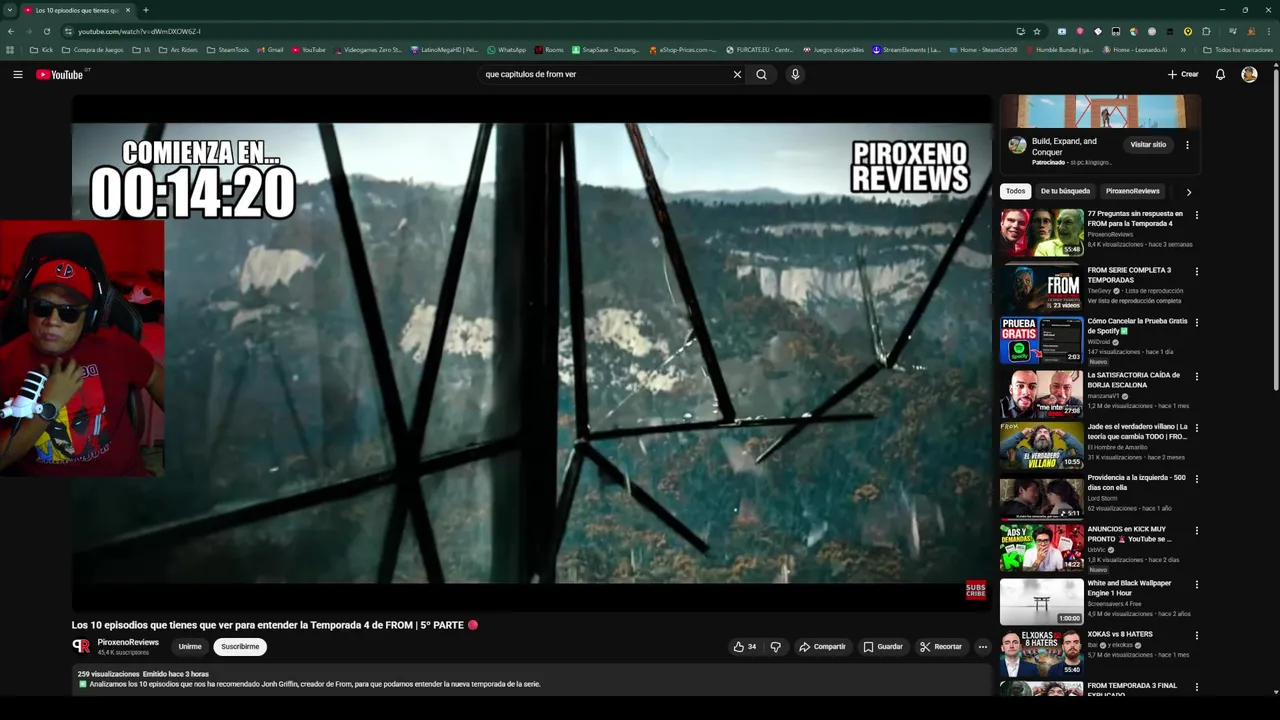Dislike the video with thumbs down
Viewport: 1280px width, 720px height.
pos(775,647)
